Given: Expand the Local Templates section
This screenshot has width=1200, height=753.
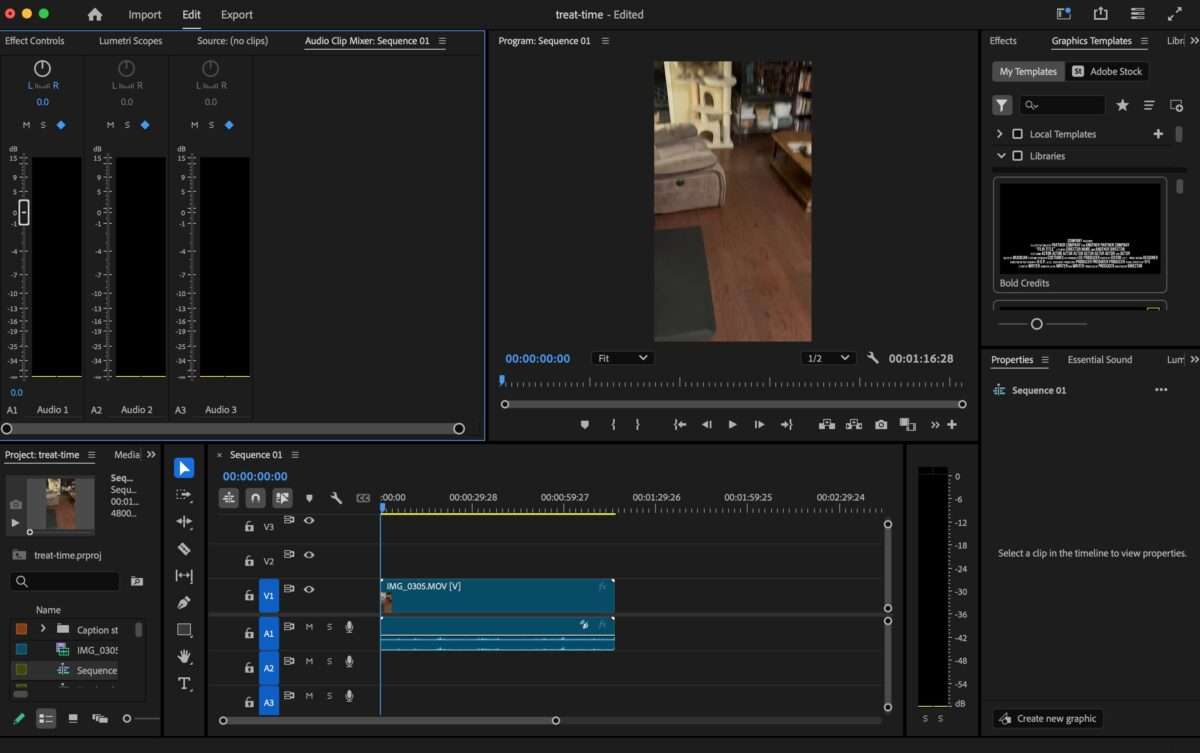Looking at the screenshot, I should [999, 134].
